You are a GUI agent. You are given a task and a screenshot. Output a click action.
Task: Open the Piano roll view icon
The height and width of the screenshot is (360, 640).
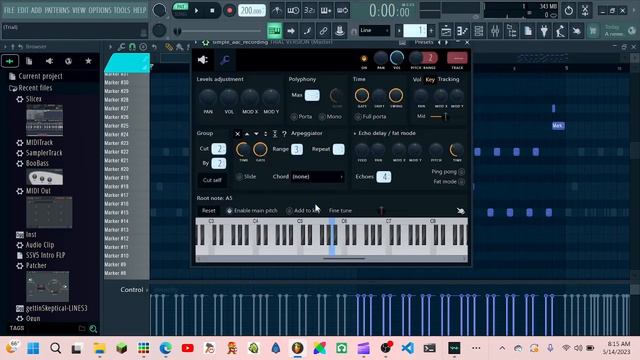click(x=462, y=31)
